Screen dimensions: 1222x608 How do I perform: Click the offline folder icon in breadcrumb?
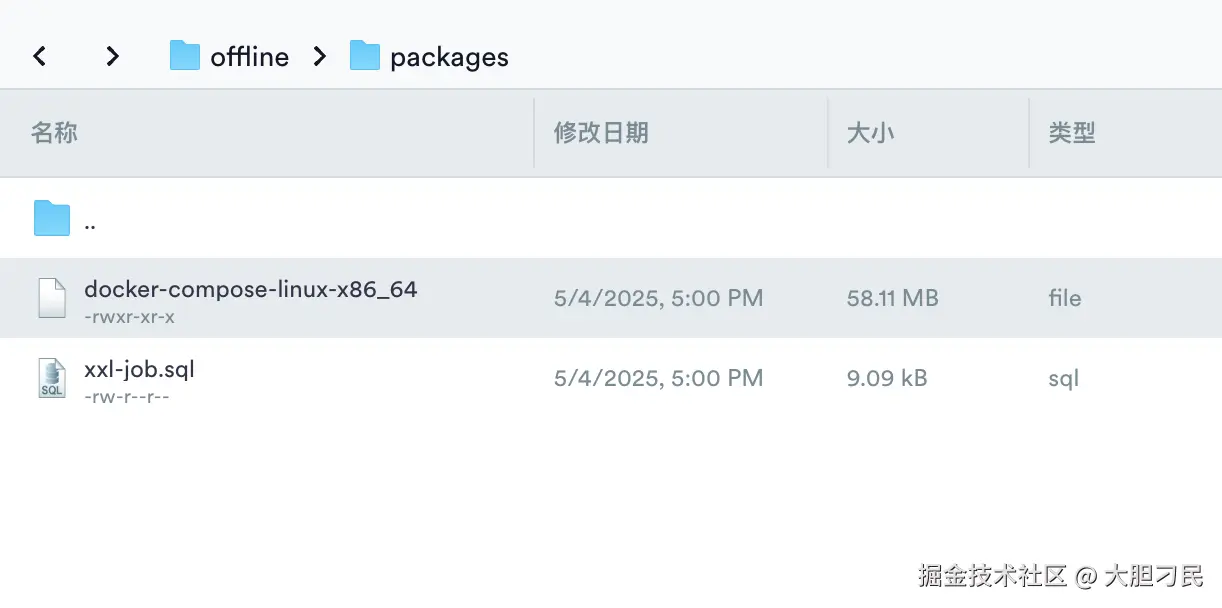pos(185,56)
